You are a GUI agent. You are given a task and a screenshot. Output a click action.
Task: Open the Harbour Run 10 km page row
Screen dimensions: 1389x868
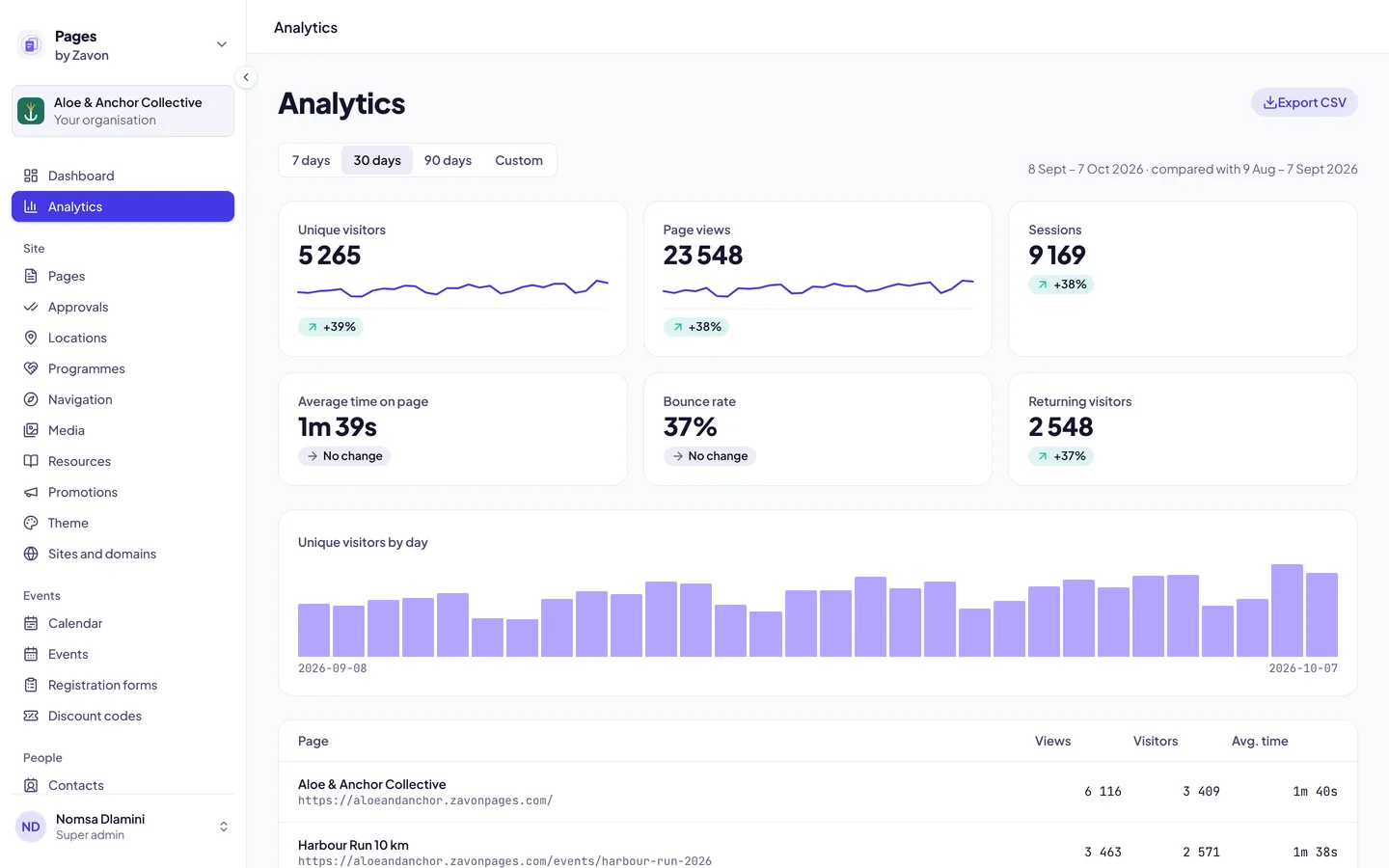click(x=818, y=853)
